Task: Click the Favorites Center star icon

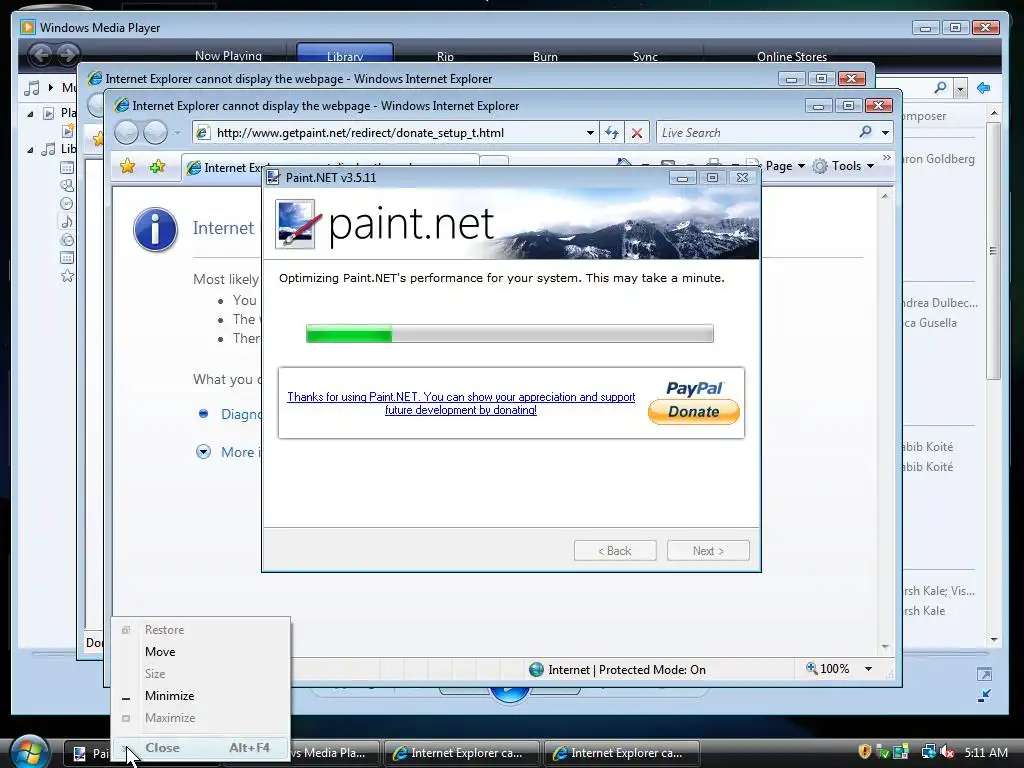Action: click(127, 167)
